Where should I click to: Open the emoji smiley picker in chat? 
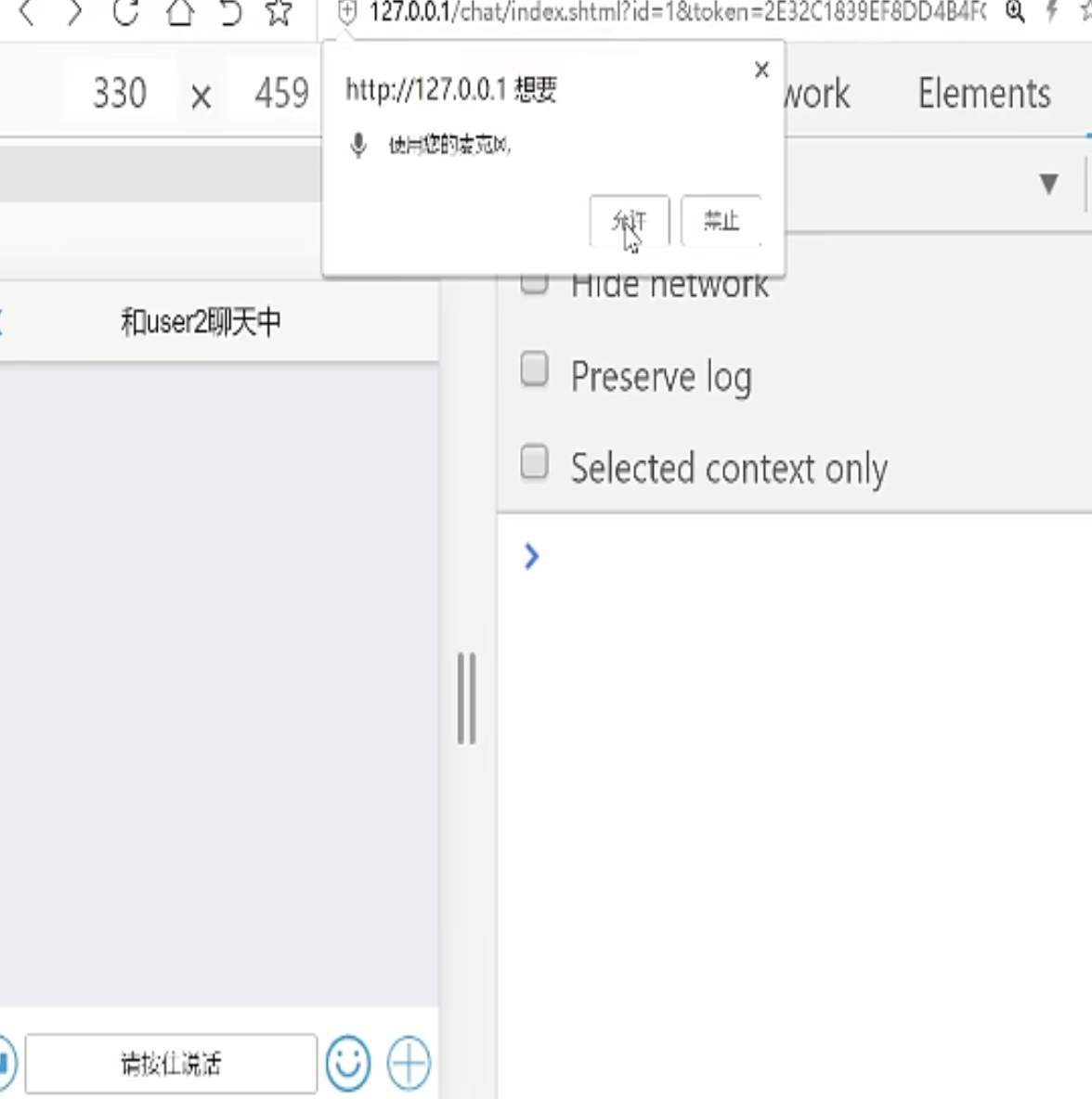348,1064
